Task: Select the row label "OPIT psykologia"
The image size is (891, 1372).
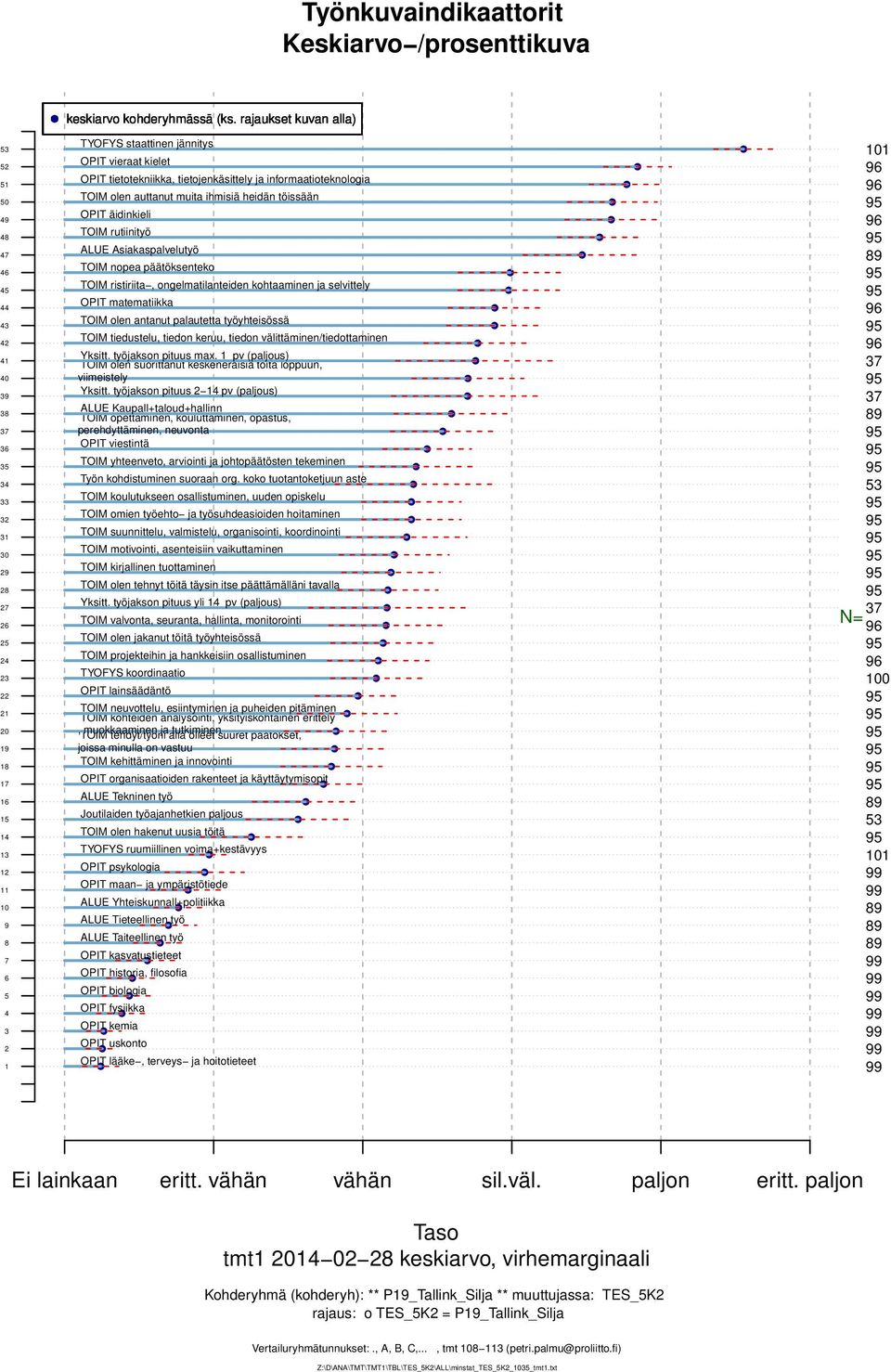Action: [120, 867]
